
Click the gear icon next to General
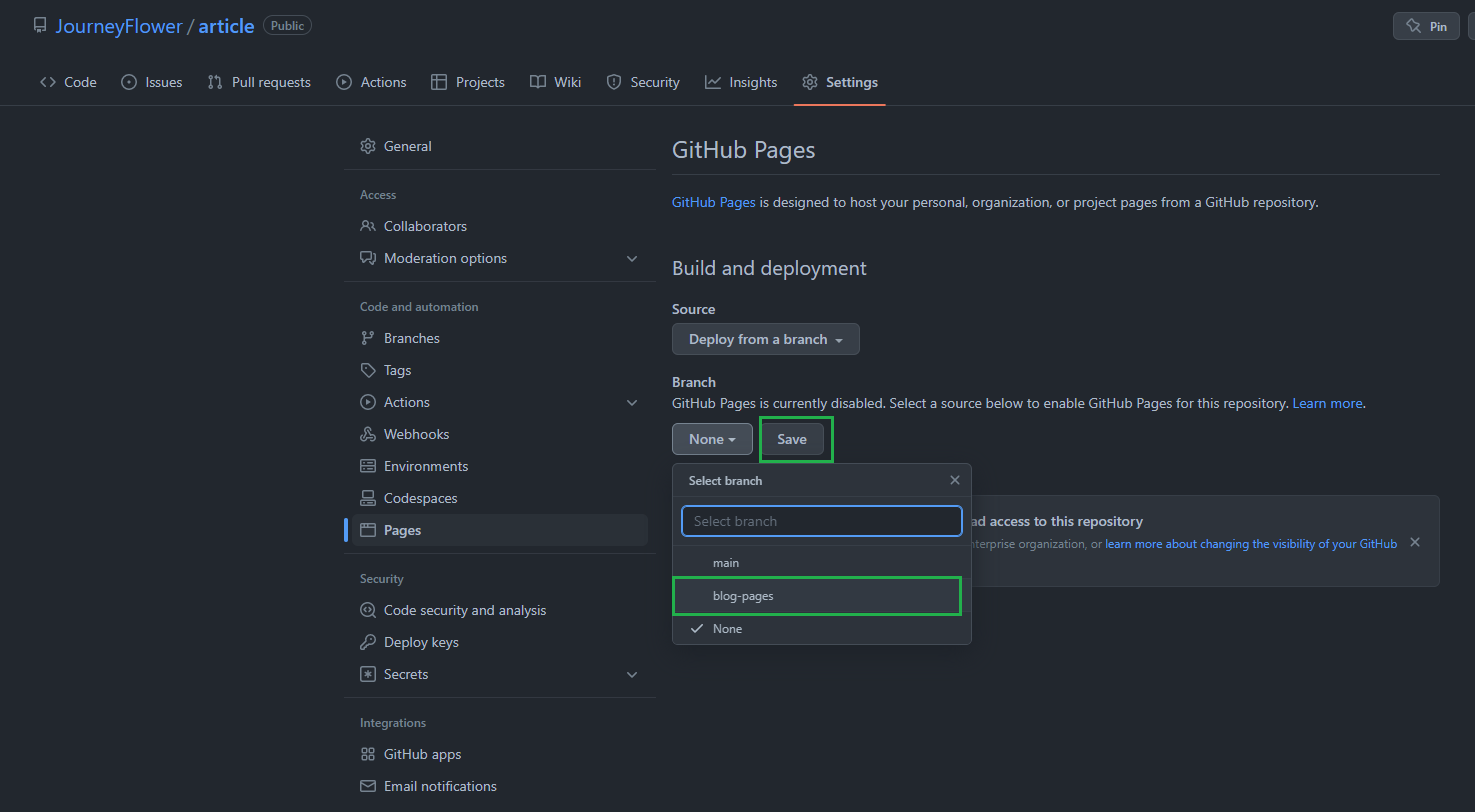point(368,146)
